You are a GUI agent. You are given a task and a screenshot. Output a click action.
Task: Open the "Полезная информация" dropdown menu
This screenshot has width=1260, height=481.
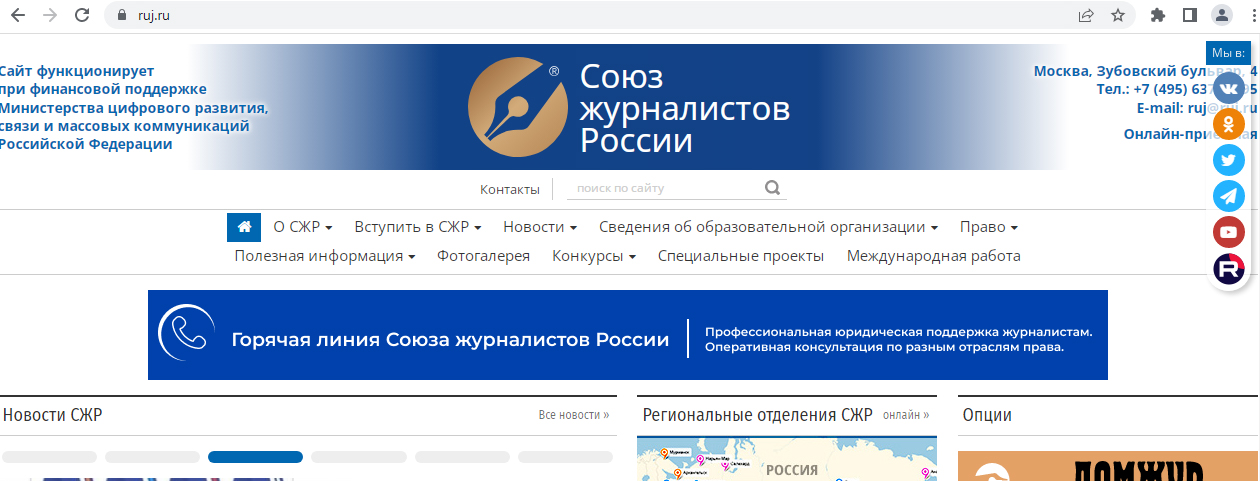(324, 256)
